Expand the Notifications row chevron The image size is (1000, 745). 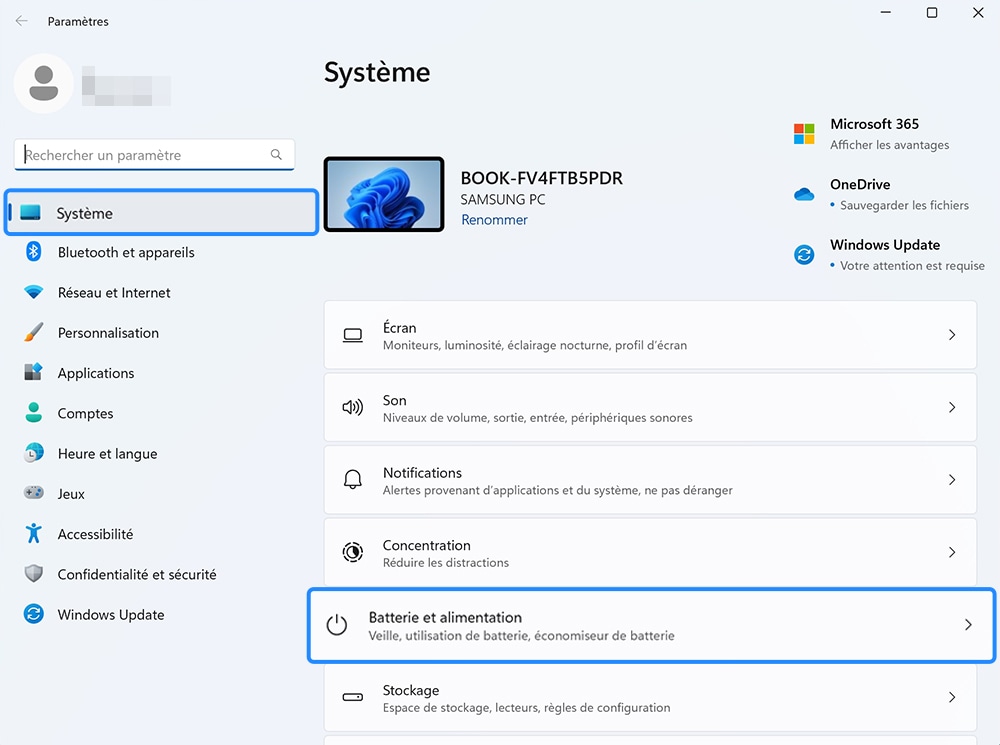tap(952, 480)
